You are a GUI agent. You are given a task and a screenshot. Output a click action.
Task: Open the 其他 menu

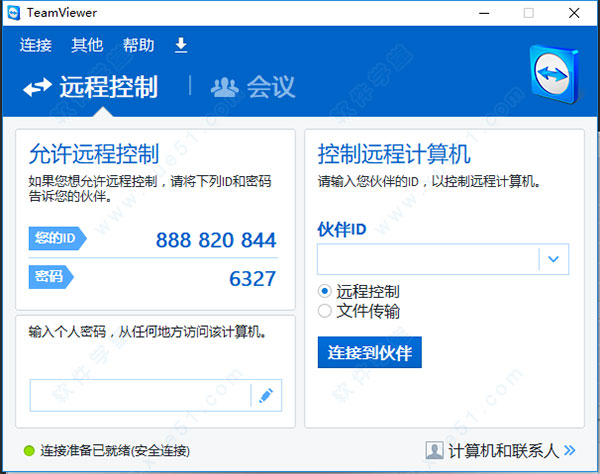coord(87,45)
